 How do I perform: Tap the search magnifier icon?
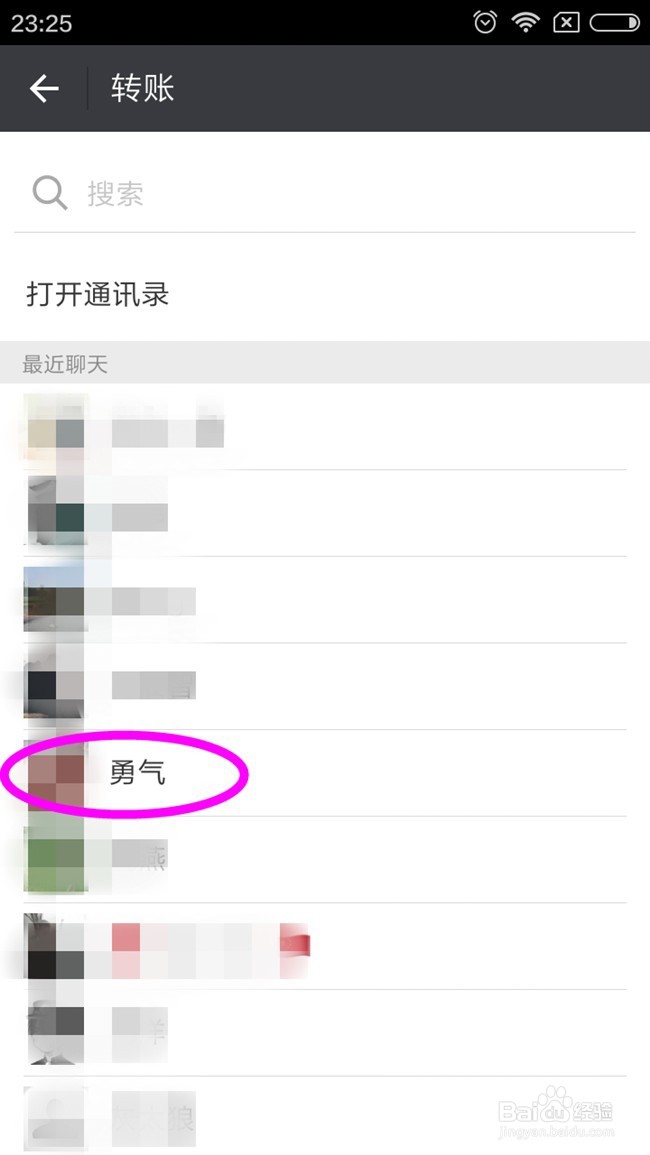pyautogui.click(x=49, y=193)
